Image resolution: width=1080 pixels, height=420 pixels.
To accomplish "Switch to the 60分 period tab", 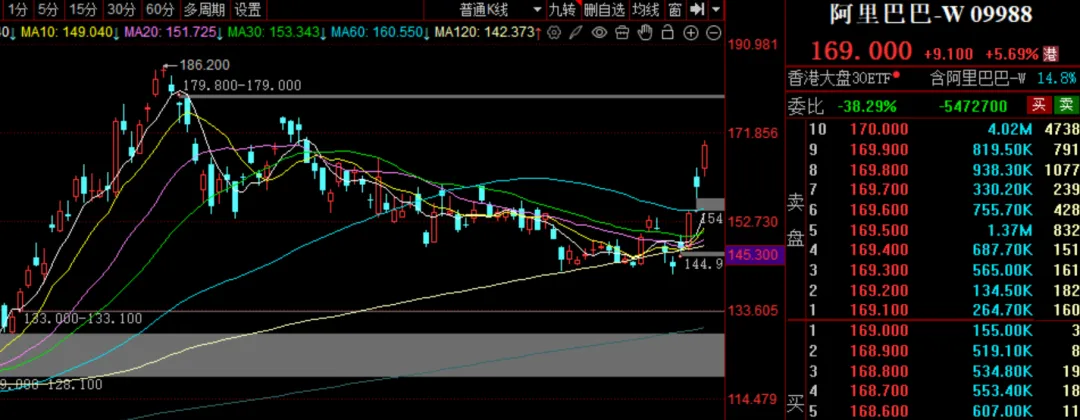I will pos(159,10).
